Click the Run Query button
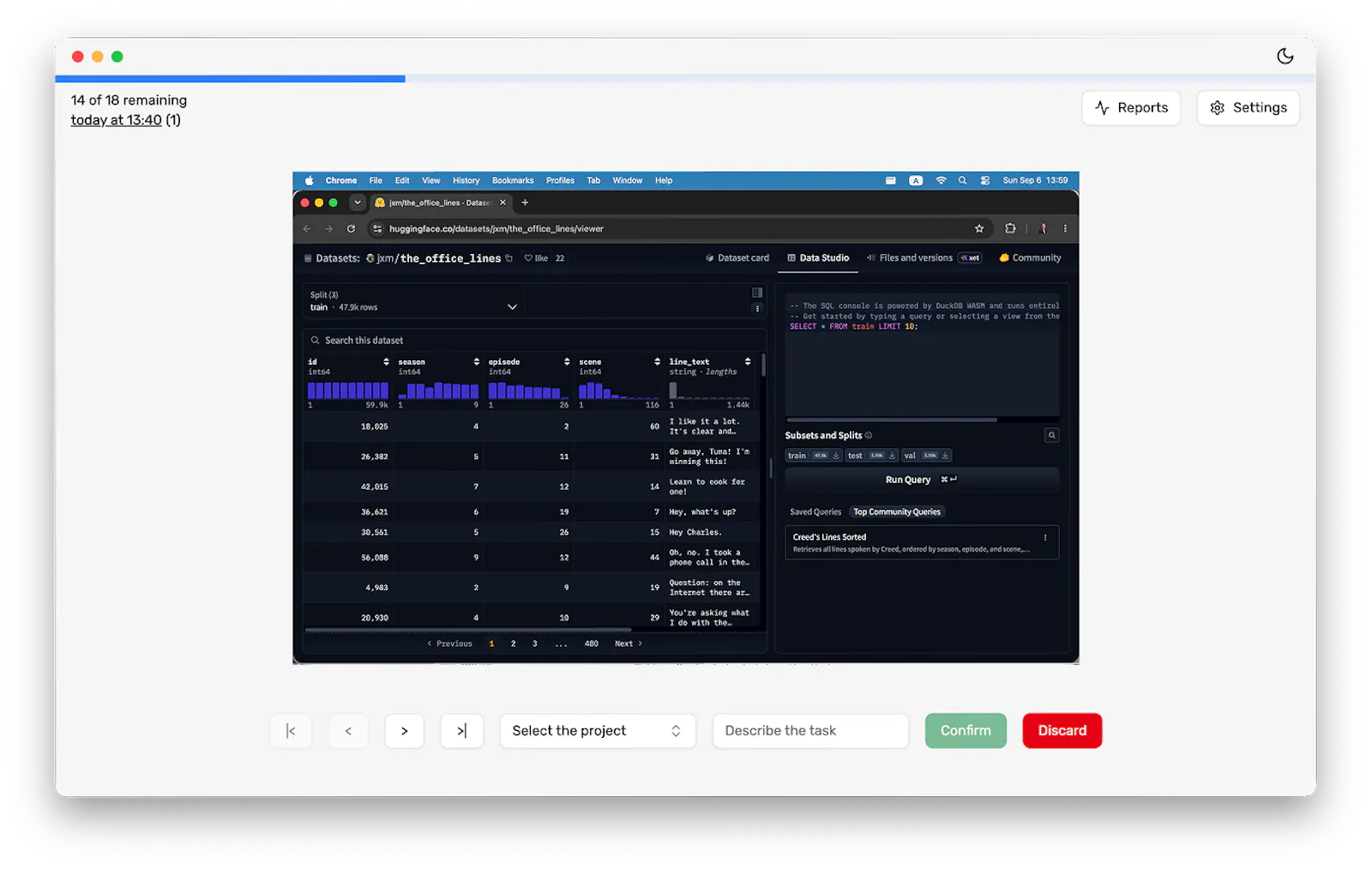Screen dimensions: 1372x870 pyautogui.click(x=922, y=480)
